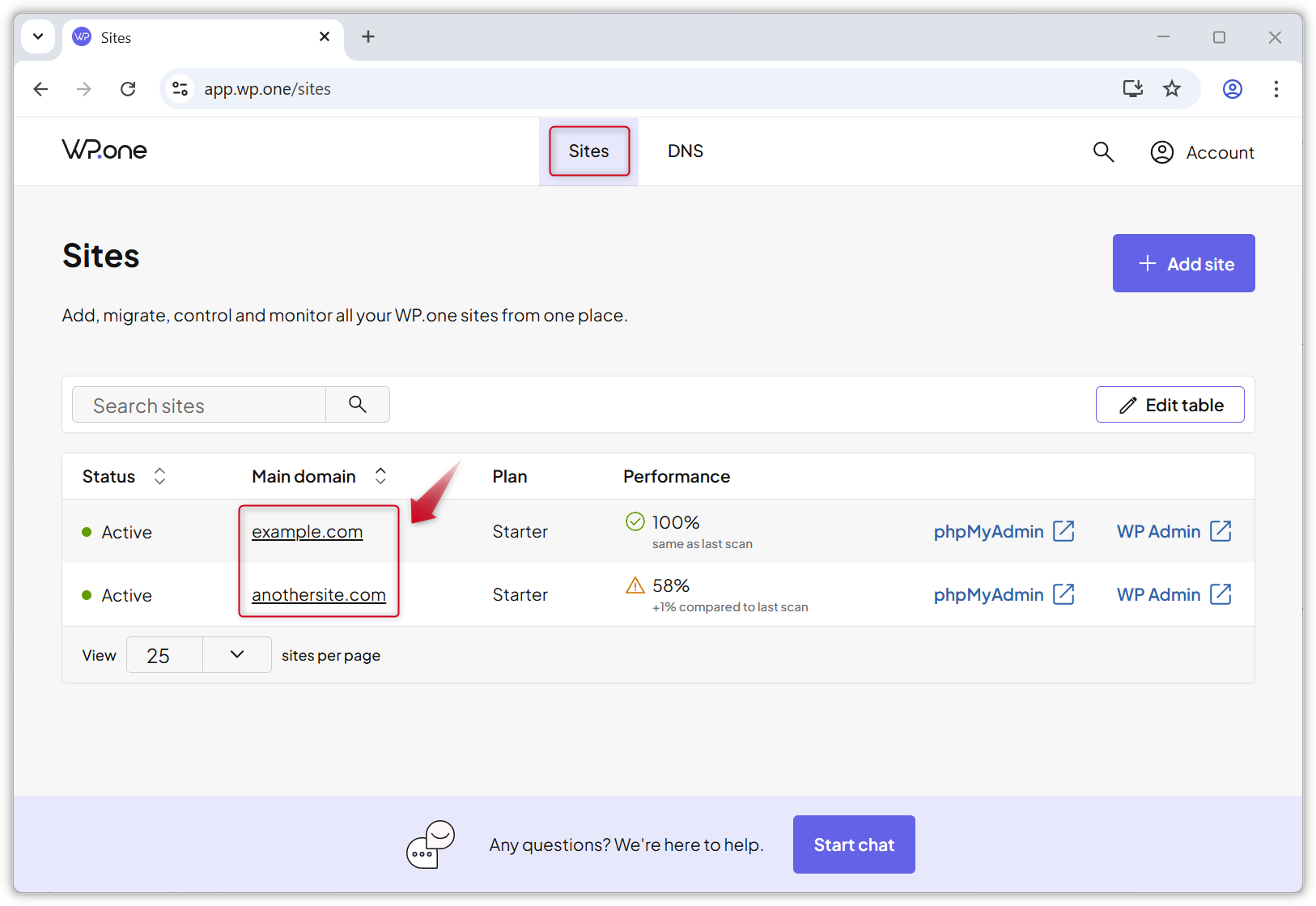Open the header search magnifier icon
Viewport: 1316px width, 906px height.
(1103, 152)
